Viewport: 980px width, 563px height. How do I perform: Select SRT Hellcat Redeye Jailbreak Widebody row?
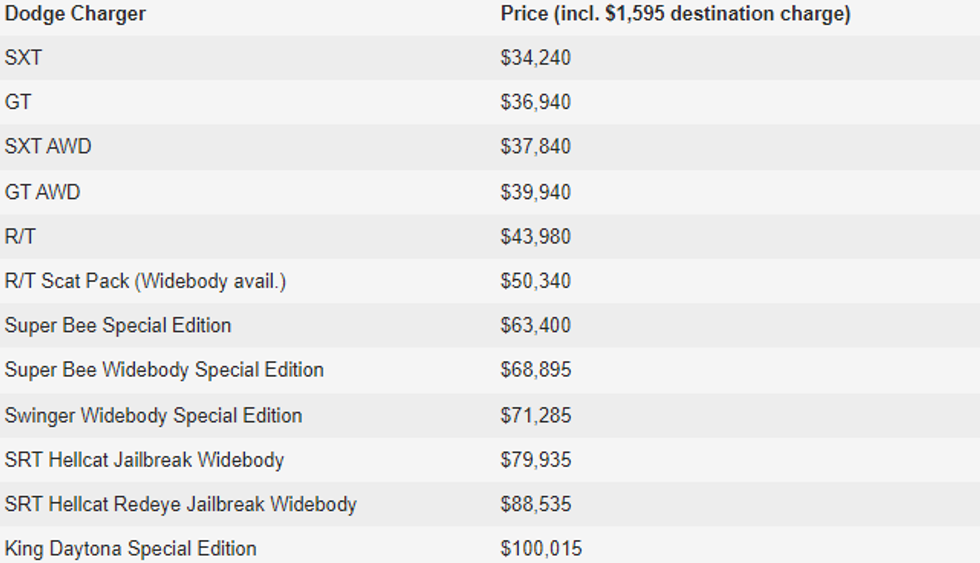click(180, 504)
